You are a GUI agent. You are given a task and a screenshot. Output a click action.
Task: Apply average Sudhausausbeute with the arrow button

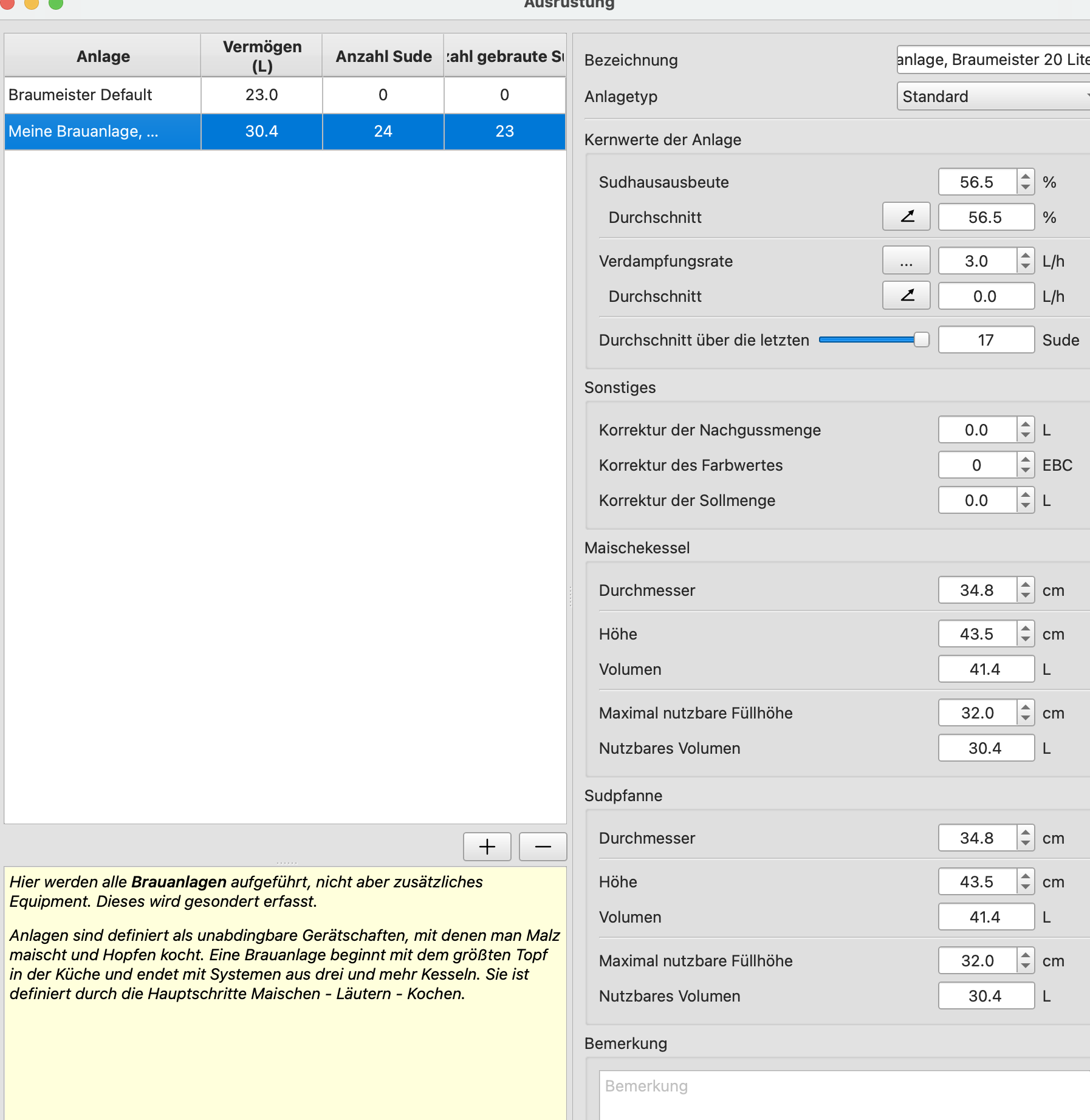click(x=906, y=217)
